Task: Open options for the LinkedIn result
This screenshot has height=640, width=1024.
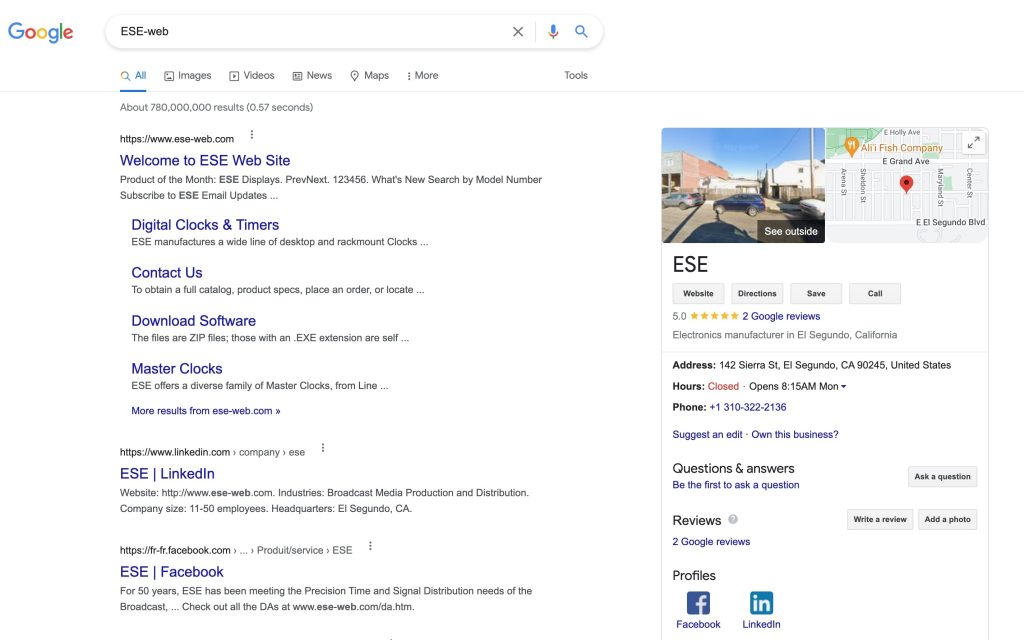Action: pos(323,448)
